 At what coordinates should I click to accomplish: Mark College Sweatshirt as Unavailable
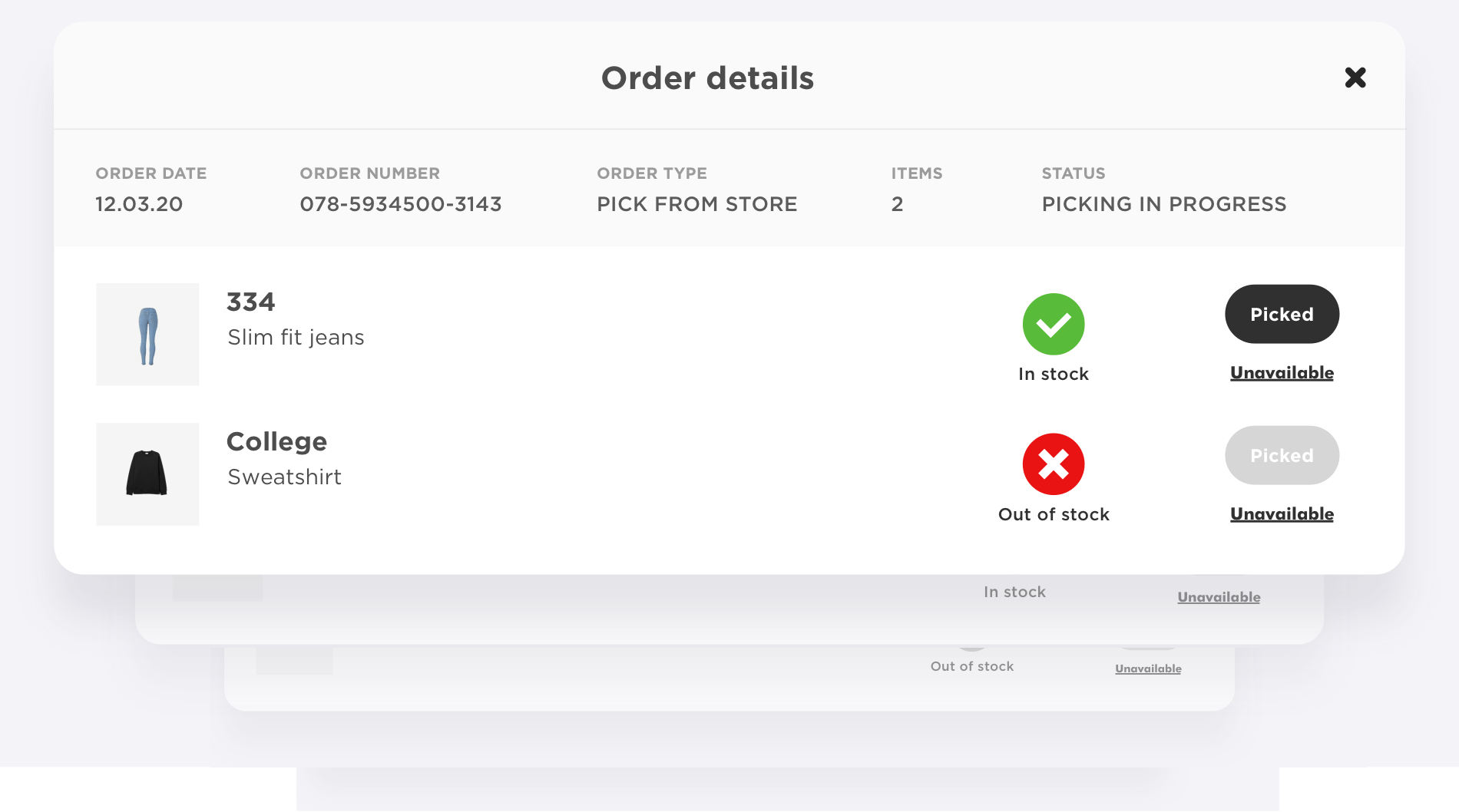[x=1282, y=514]
